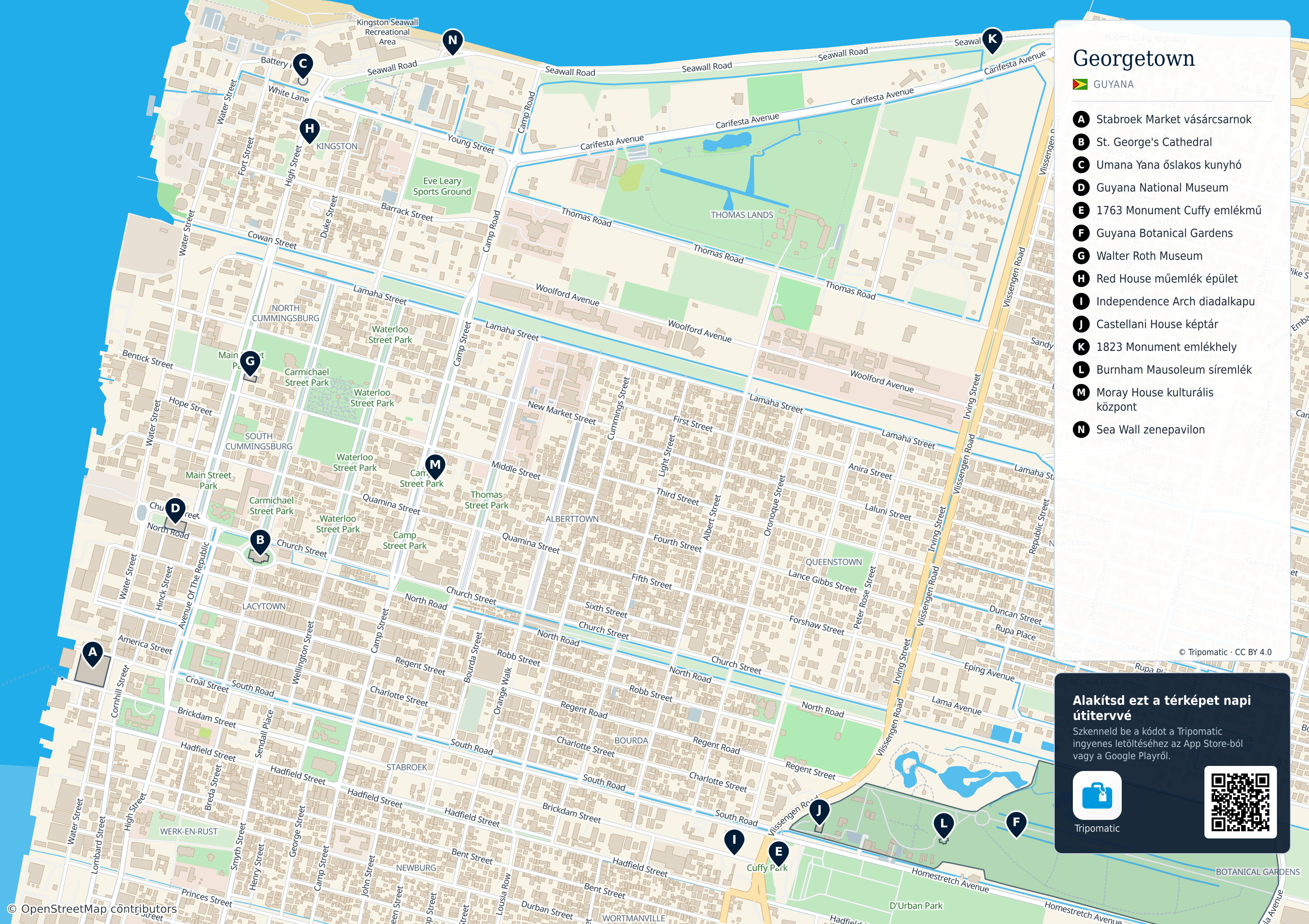Select legend entry 1763 Monument Cuffy emlékmű
Screen dimensions: 1309x924
1168,210
